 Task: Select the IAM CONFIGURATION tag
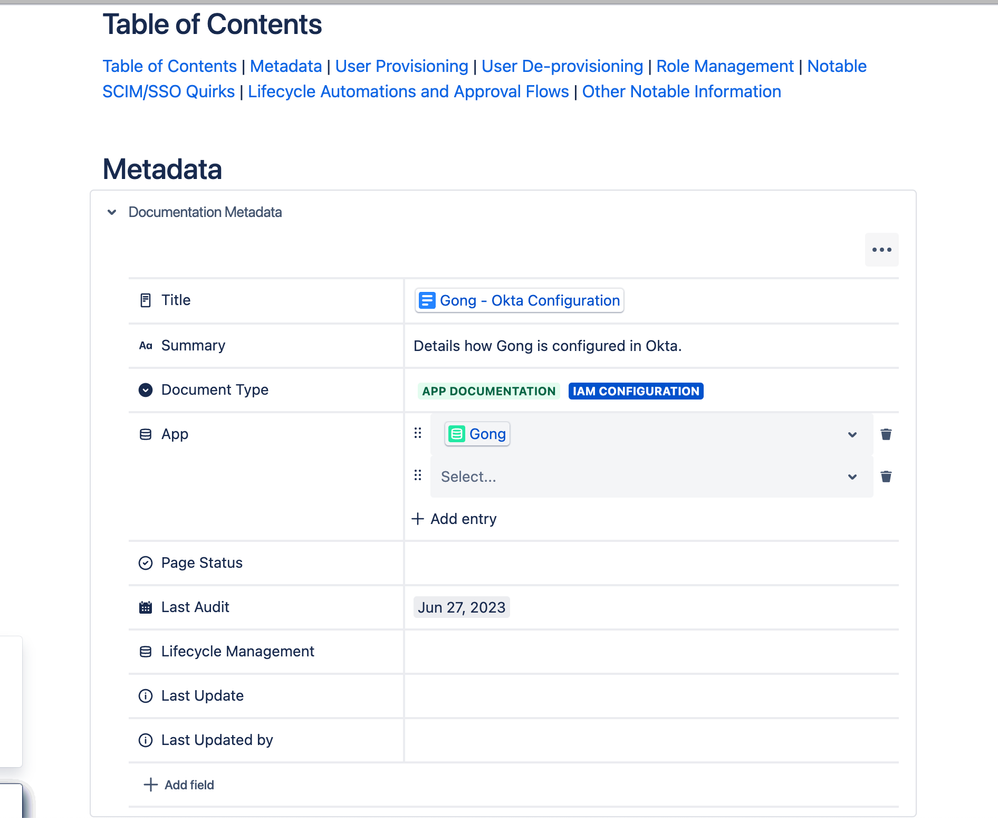(x=636, y=391)
